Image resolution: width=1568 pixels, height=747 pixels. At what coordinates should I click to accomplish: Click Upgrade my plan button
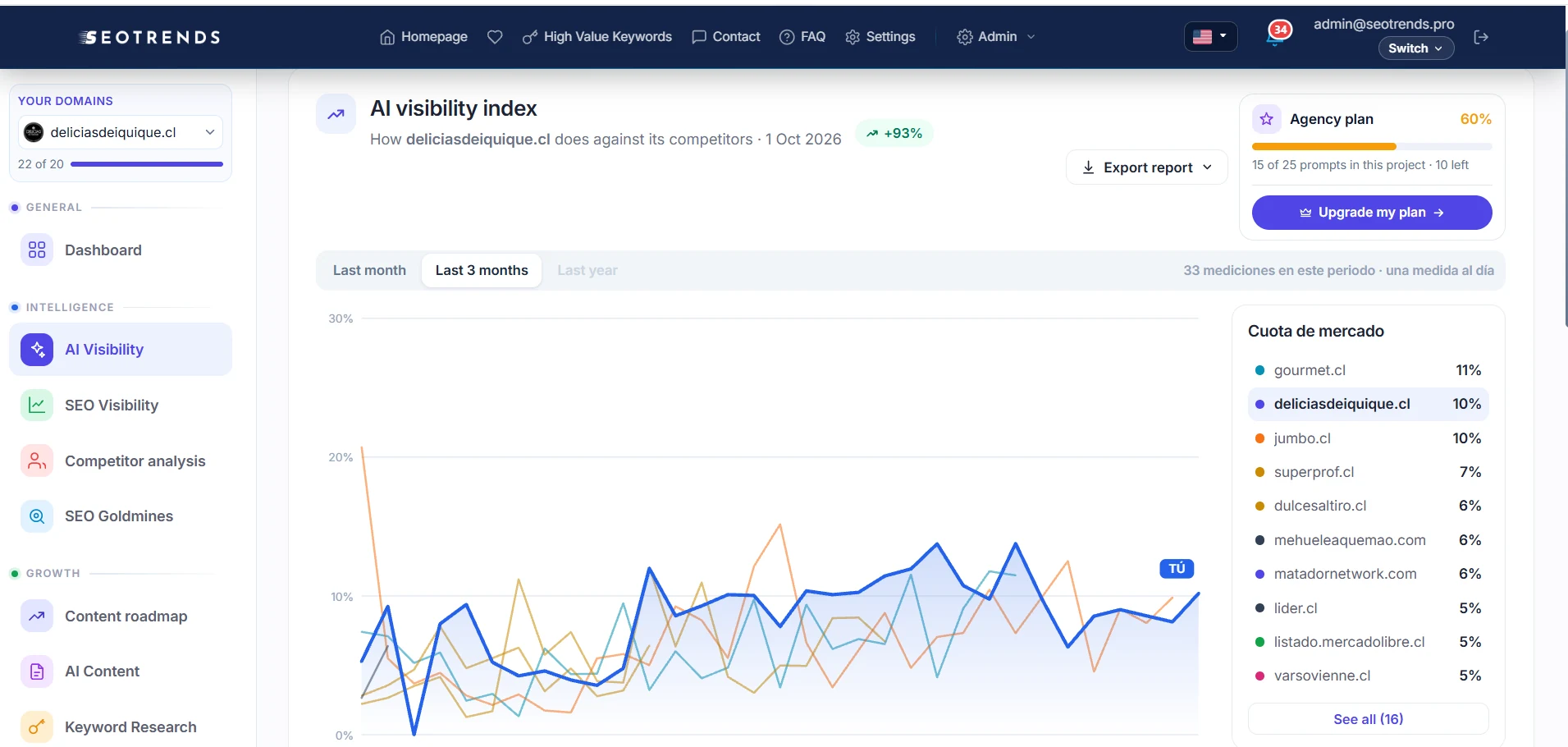[x=1372, y=213]
